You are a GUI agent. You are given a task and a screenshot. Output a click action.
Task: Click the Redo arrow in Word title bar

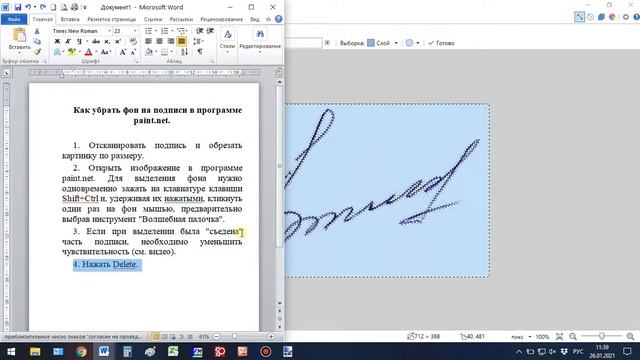tap(43, 7)
